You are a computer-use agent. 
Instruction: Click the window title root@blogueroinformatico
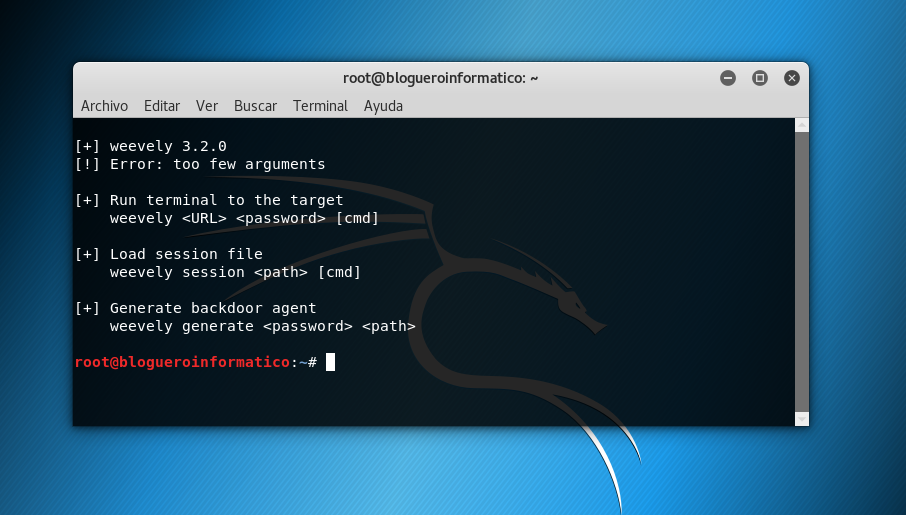coord(440,78)
